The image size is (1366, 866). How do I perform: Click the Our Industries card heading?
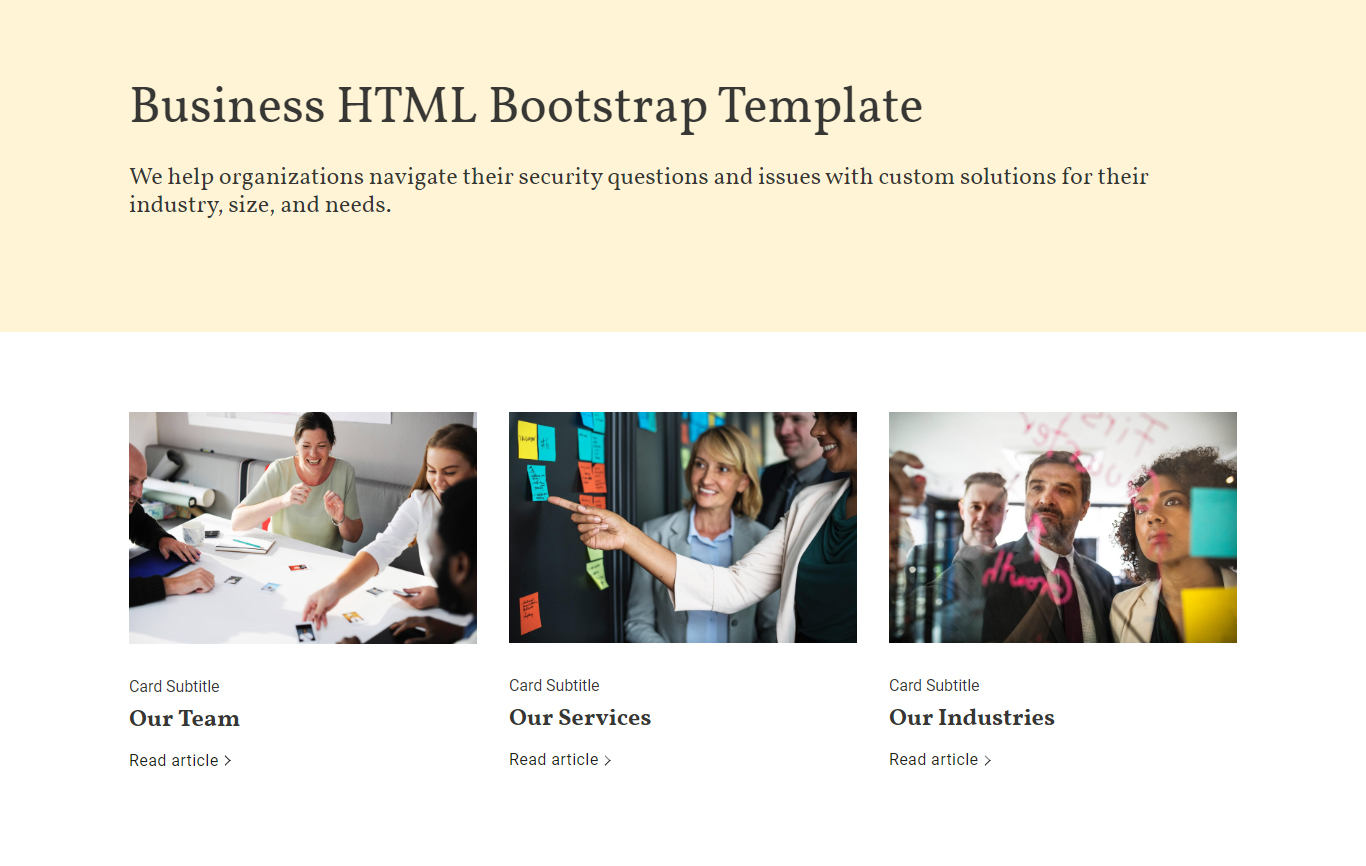pyautogui.click(x=971, y=717)
